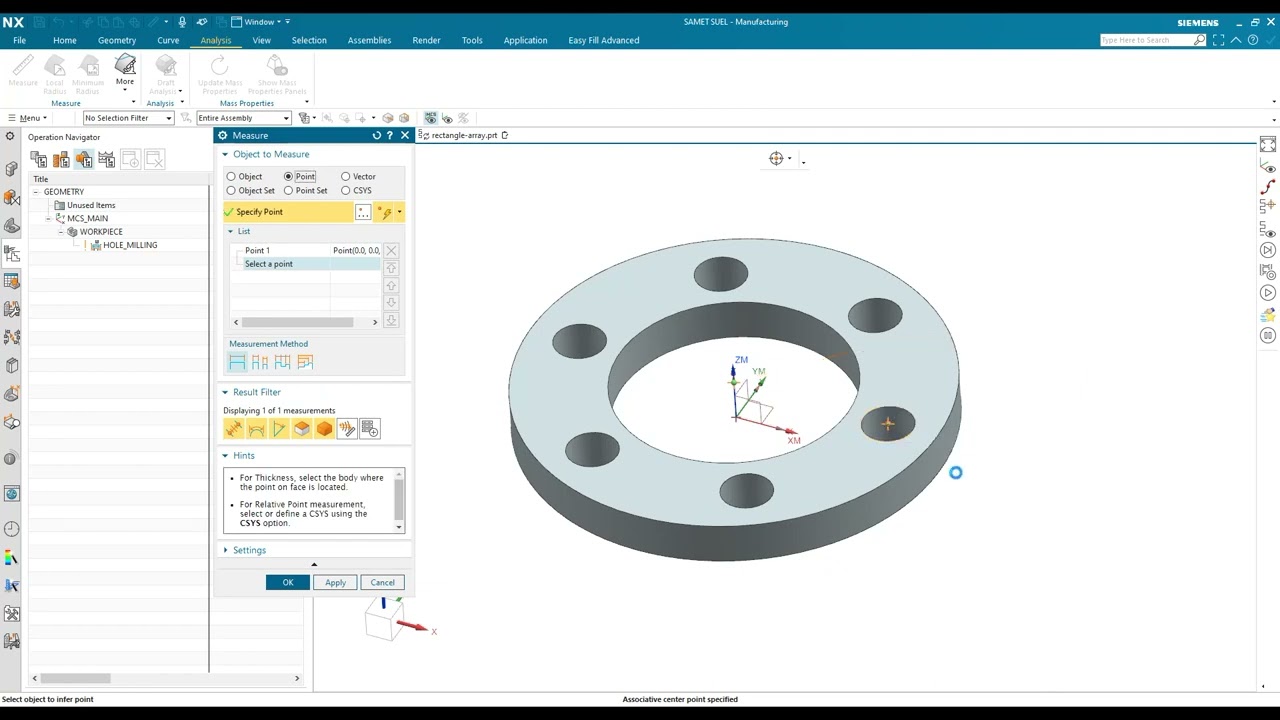This screenshot has width=1280, height=720.
Task: Select HOLE_MILLING in the navigator tree
Action: tap(130, 245)
